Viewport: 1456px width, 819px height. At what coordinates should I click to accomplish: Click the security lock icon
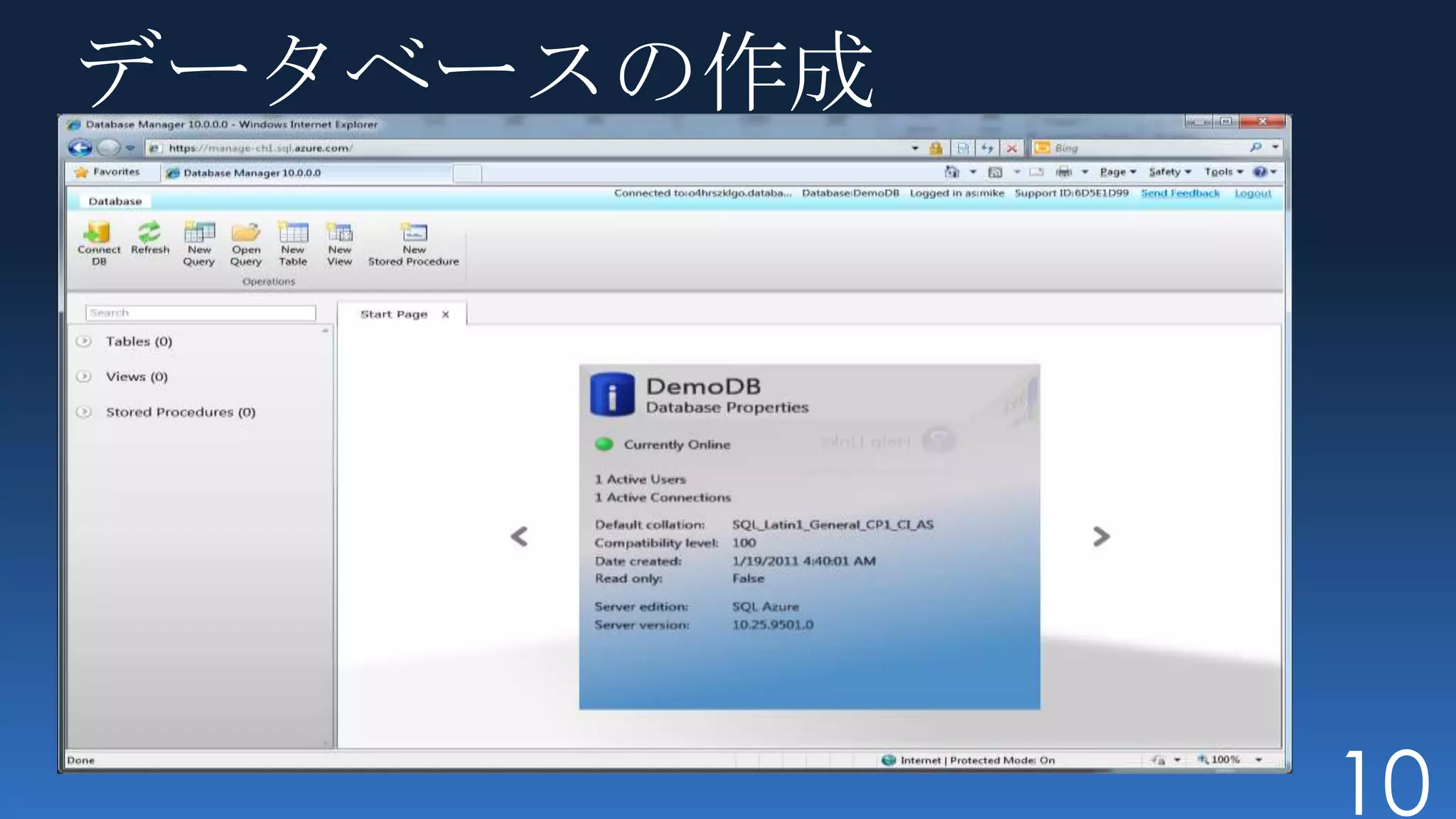936,148
